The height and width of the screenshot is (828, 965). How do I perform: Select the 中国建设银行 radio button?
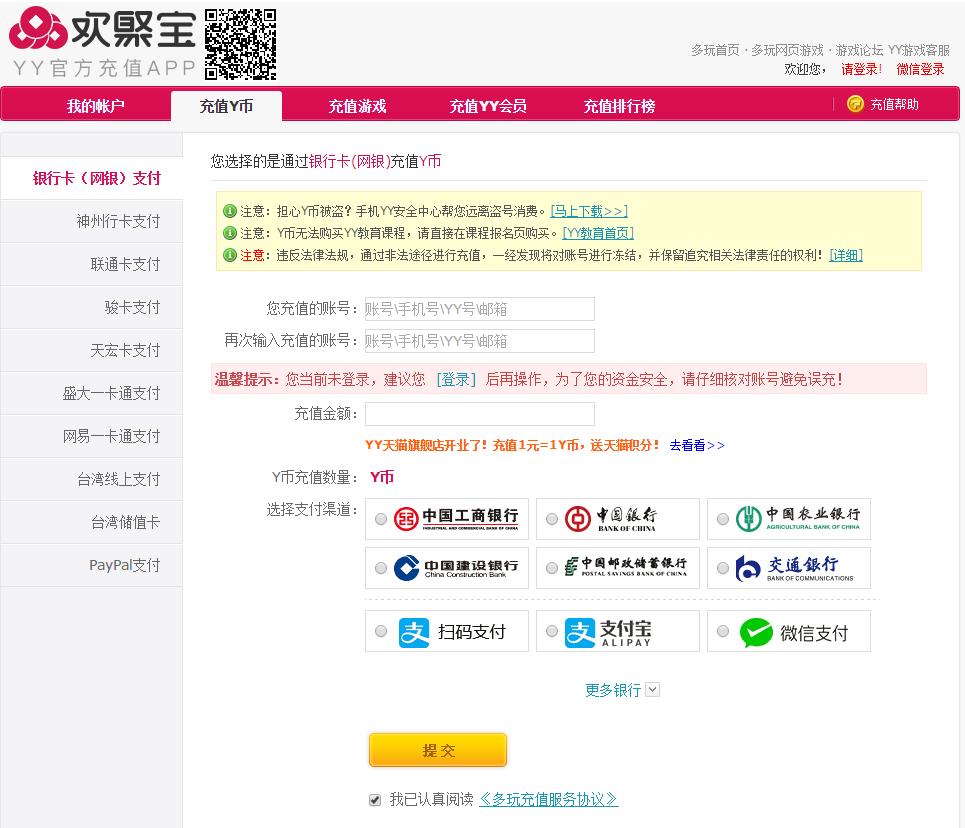(381, 568)
